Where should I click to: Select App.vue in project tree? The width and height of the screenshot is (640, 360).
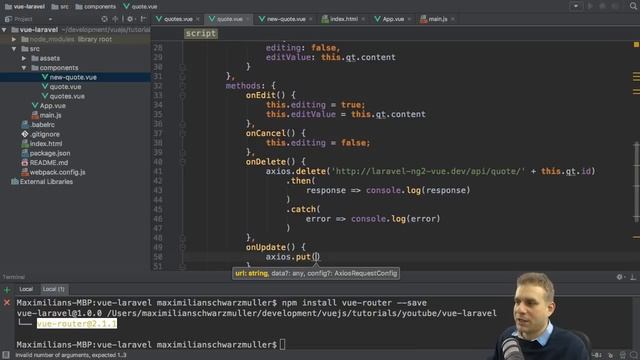point(52,106)
